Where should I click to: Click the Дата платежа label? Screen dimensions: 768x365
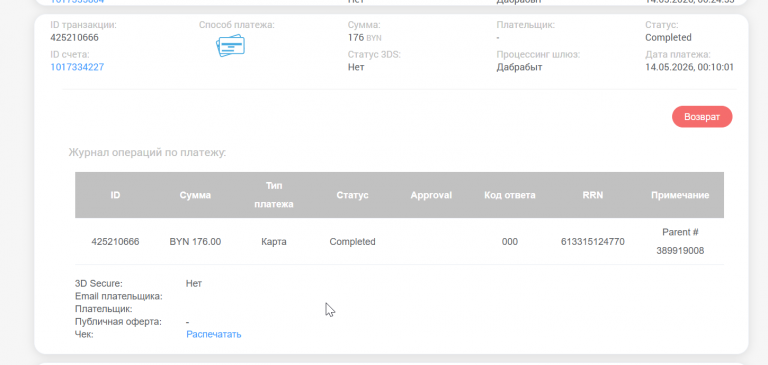click(678, 54)
